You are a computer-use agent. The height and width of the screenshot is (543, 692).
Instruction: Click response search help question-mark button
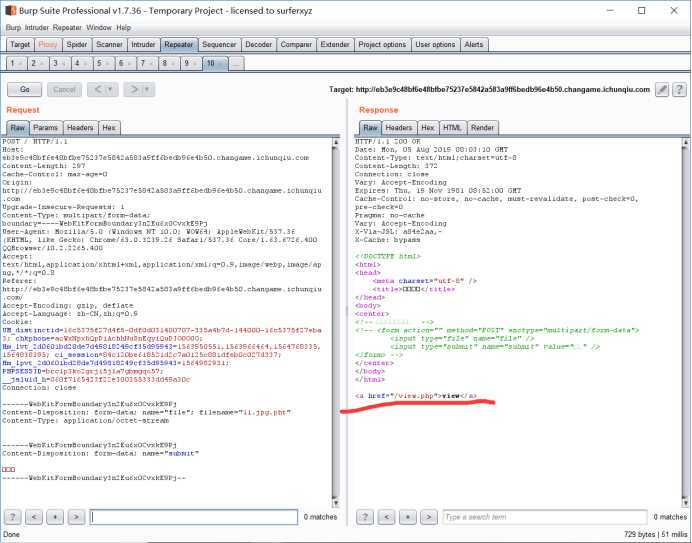coord(365,517)
